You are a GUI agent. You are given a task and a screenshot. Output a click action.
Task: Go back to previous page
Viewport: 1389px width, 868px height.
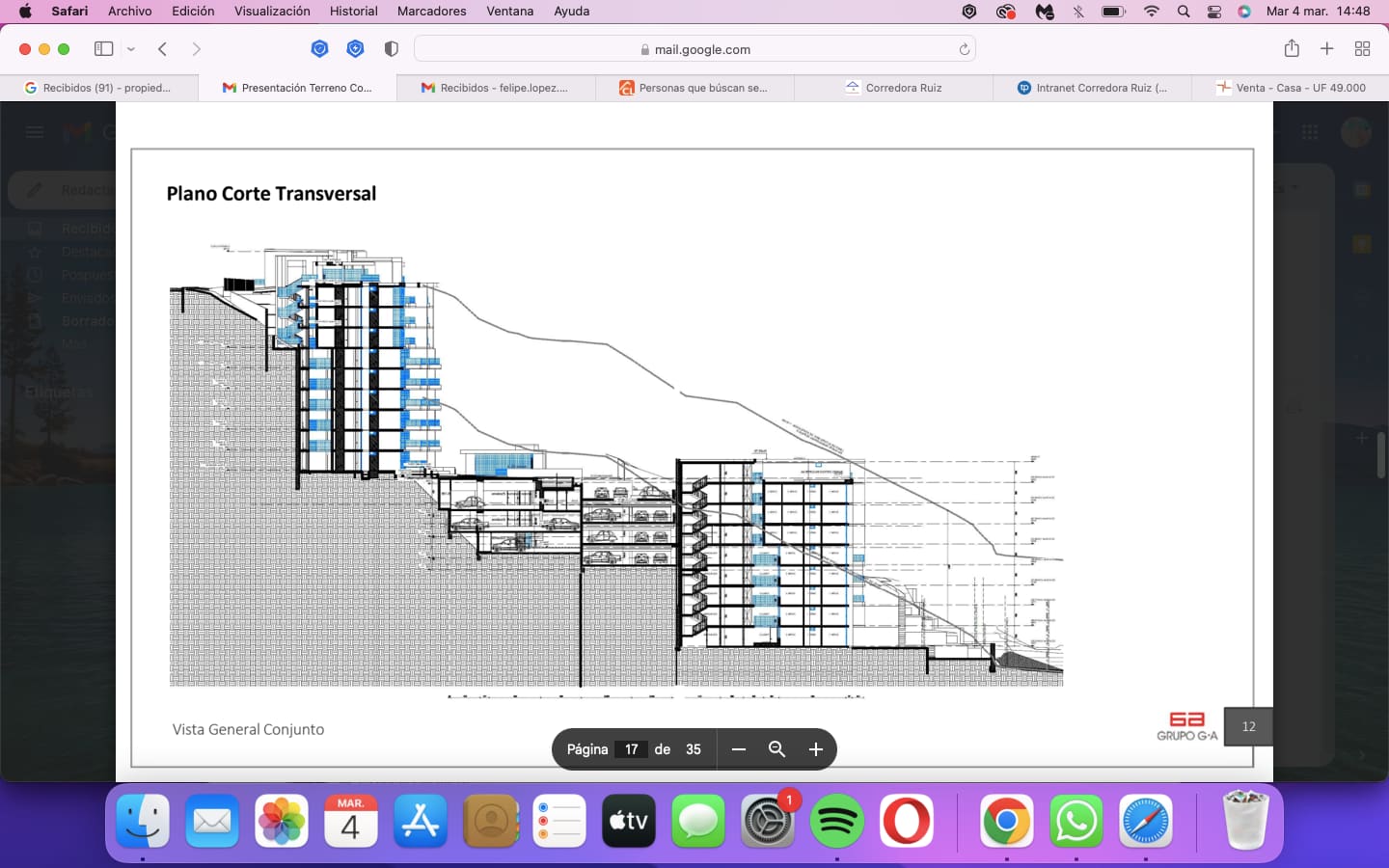click(x=162, y=49)
